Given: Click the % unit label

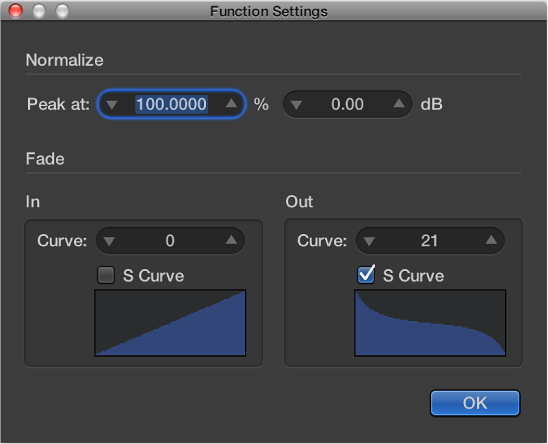Looking at the screenshot, I should [261, 104].
